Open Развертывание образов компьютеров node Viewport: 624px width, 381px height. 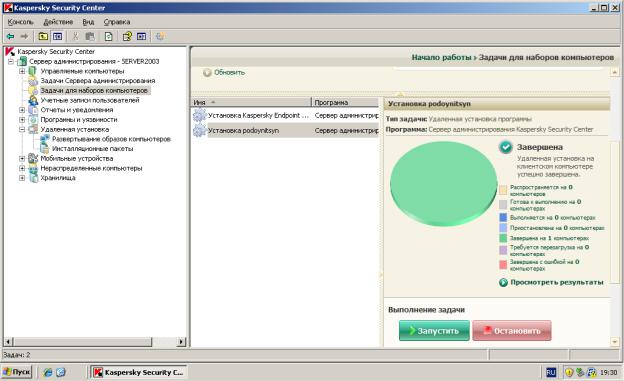click(x=111, y=139)
